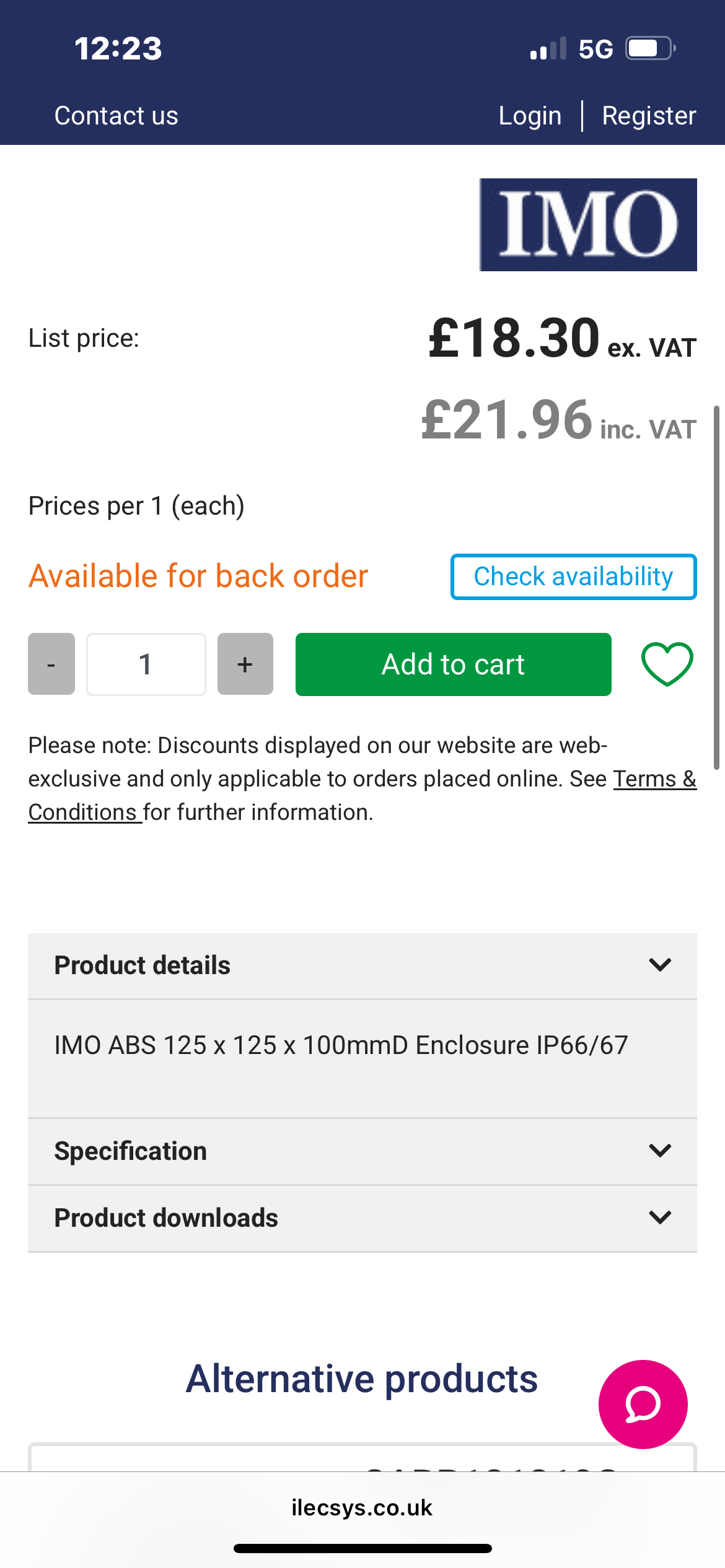Tap the cellular signal bars icon
Viewport: 725px width, 1568px height.
tap(548, 49)
